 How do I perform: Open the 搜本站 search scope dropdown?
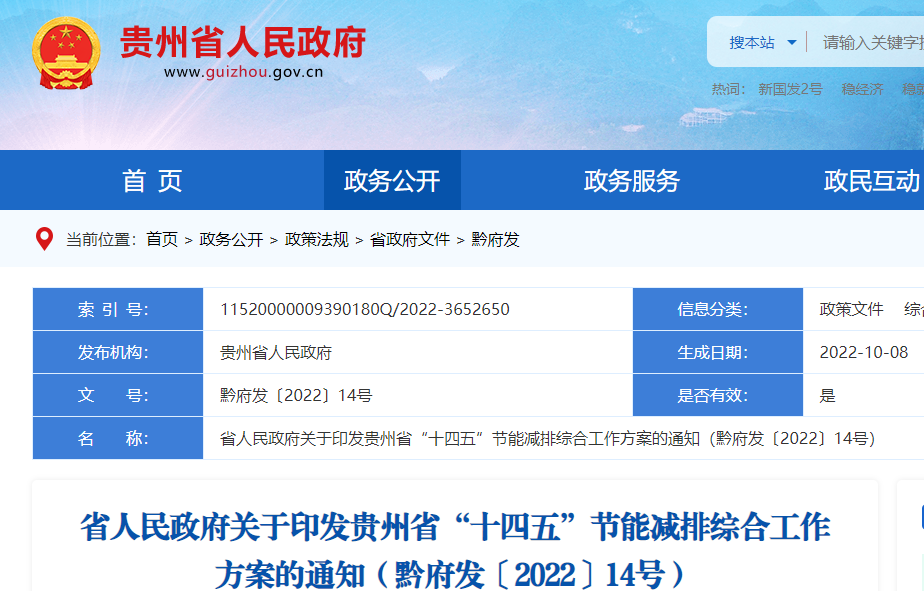(762, 42)
